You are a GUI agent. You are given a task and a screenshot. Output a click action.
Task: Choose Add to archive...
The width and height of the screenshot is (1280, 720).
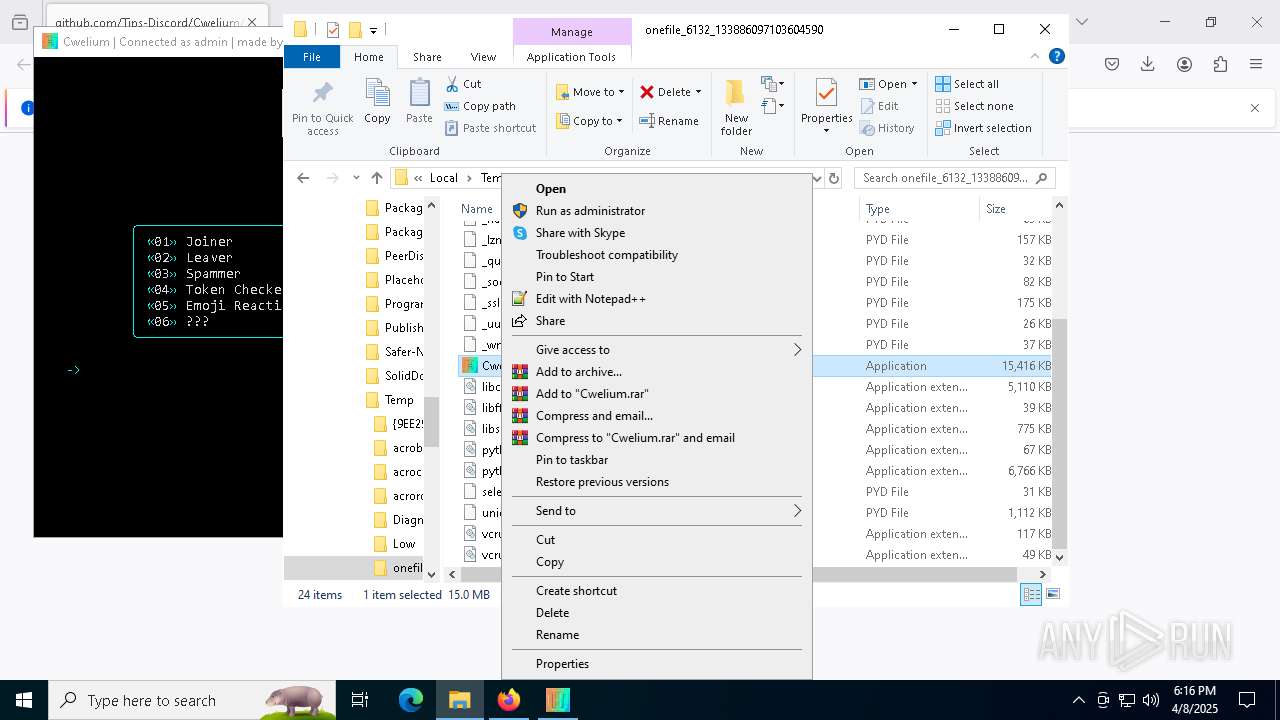[x=656, y=372]
